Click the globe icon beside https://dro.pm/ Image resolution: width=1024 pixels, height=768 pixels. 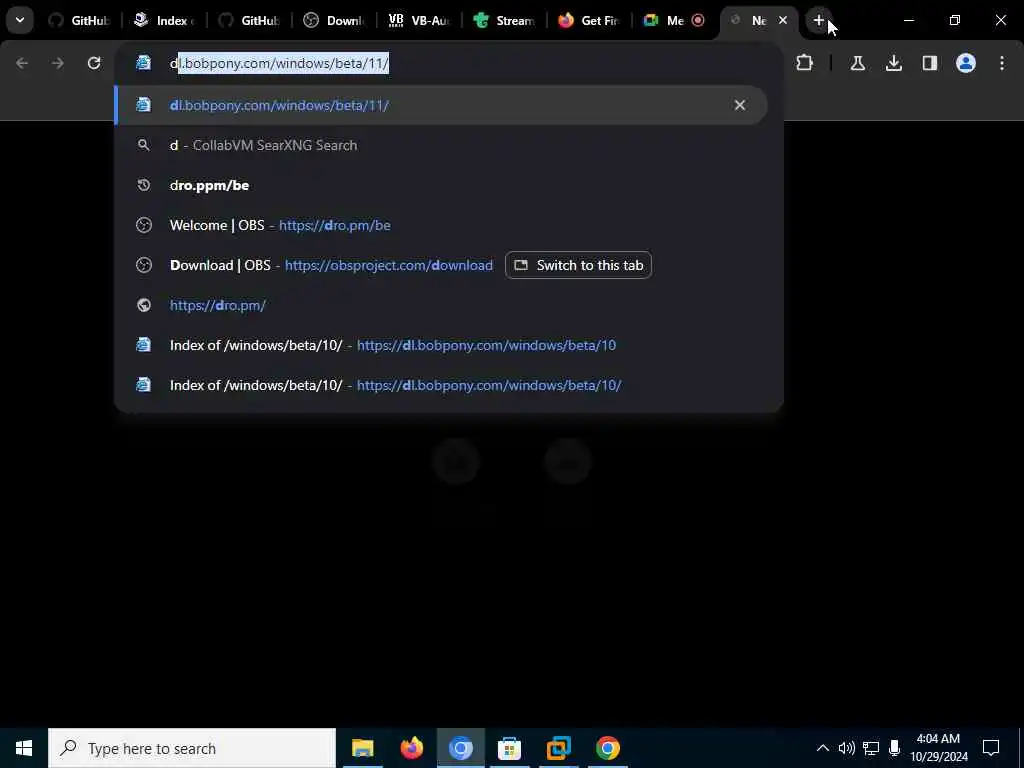click(x=144, y=305)
